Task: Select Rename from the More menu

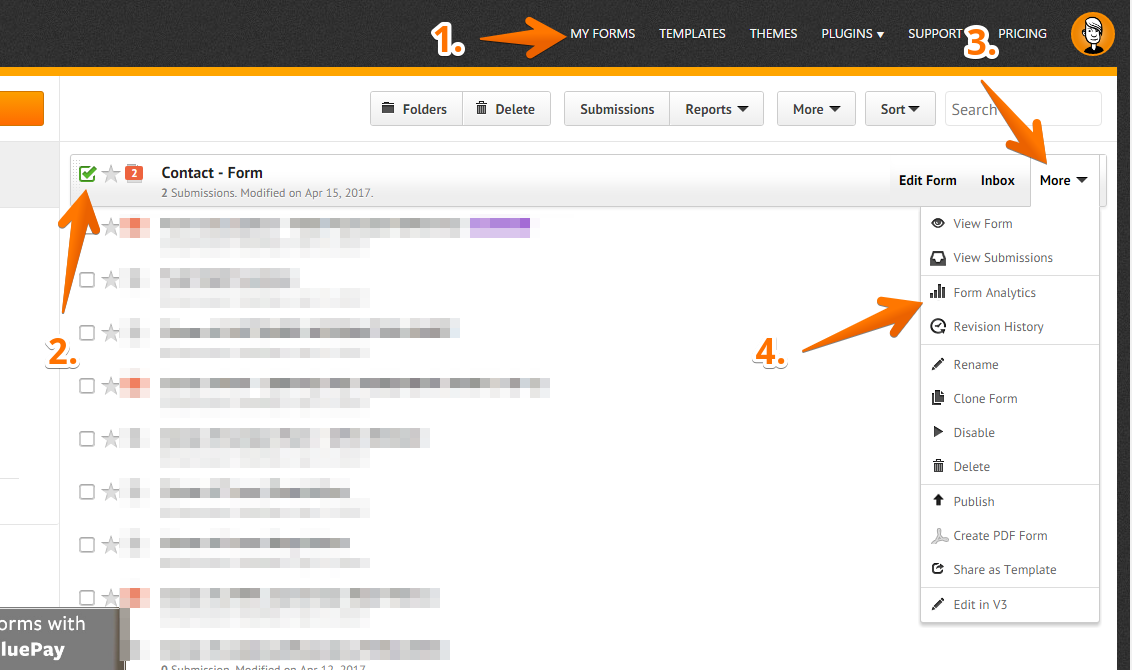Action: click(x=975, y=365)
